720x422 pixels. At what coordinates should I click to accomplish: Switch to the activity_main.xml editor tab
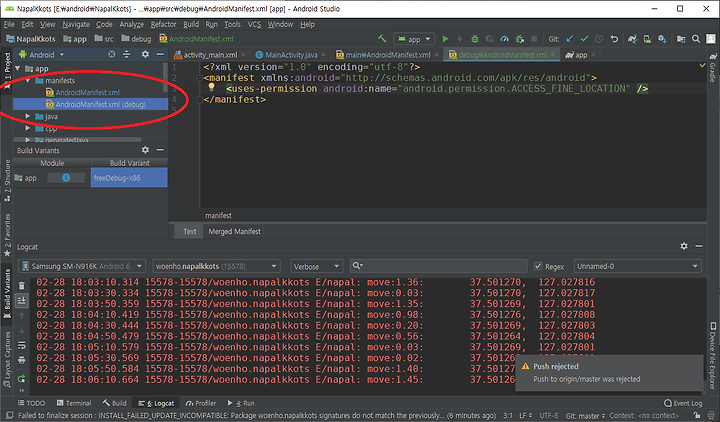click(210, 55)
